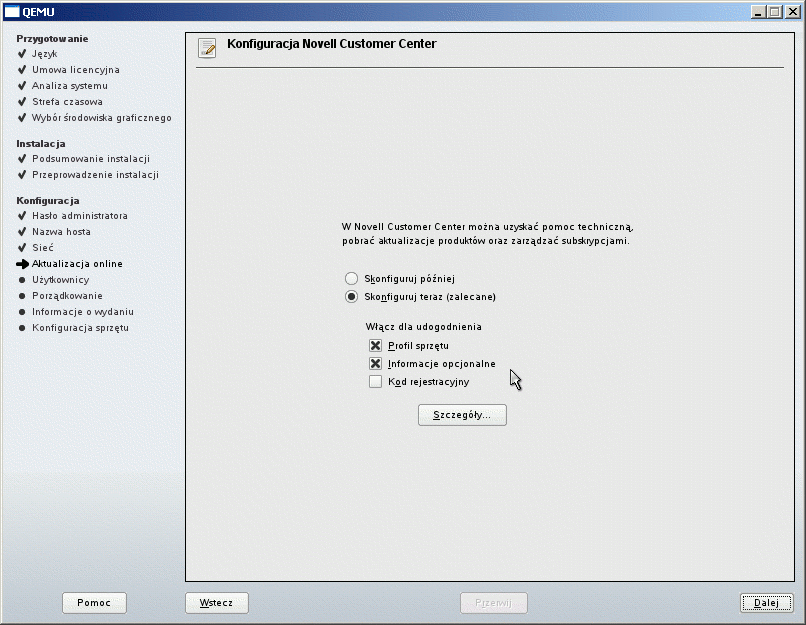Click the Strefa czasowa step
806x625 pixels.
click(x=67, y=102)
